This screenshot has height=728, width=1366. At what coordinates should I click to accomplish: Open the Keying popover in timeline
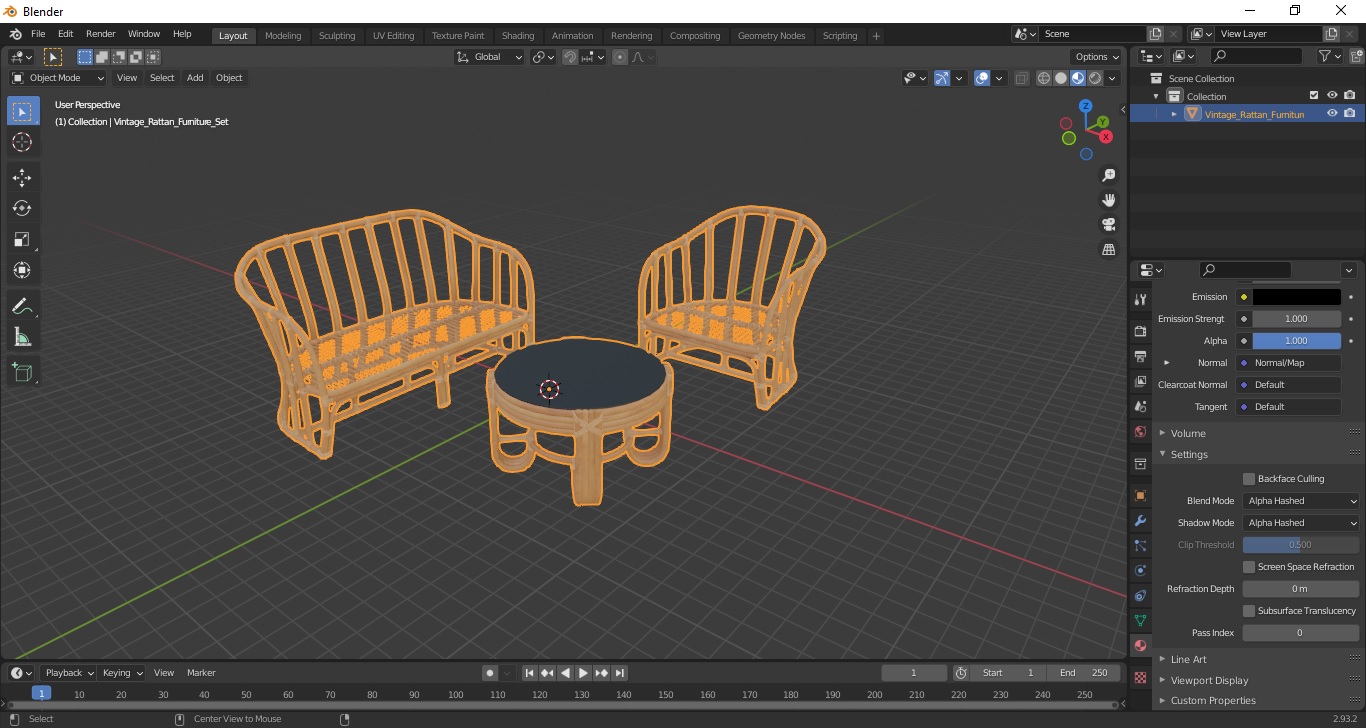coord(122,673)
